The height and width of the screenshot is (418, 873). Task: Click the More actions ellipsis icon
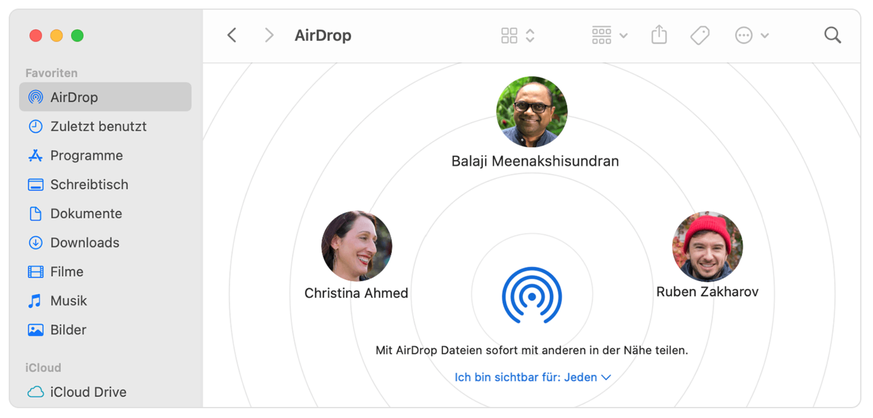pyautogui.click(x=744, y=36)
